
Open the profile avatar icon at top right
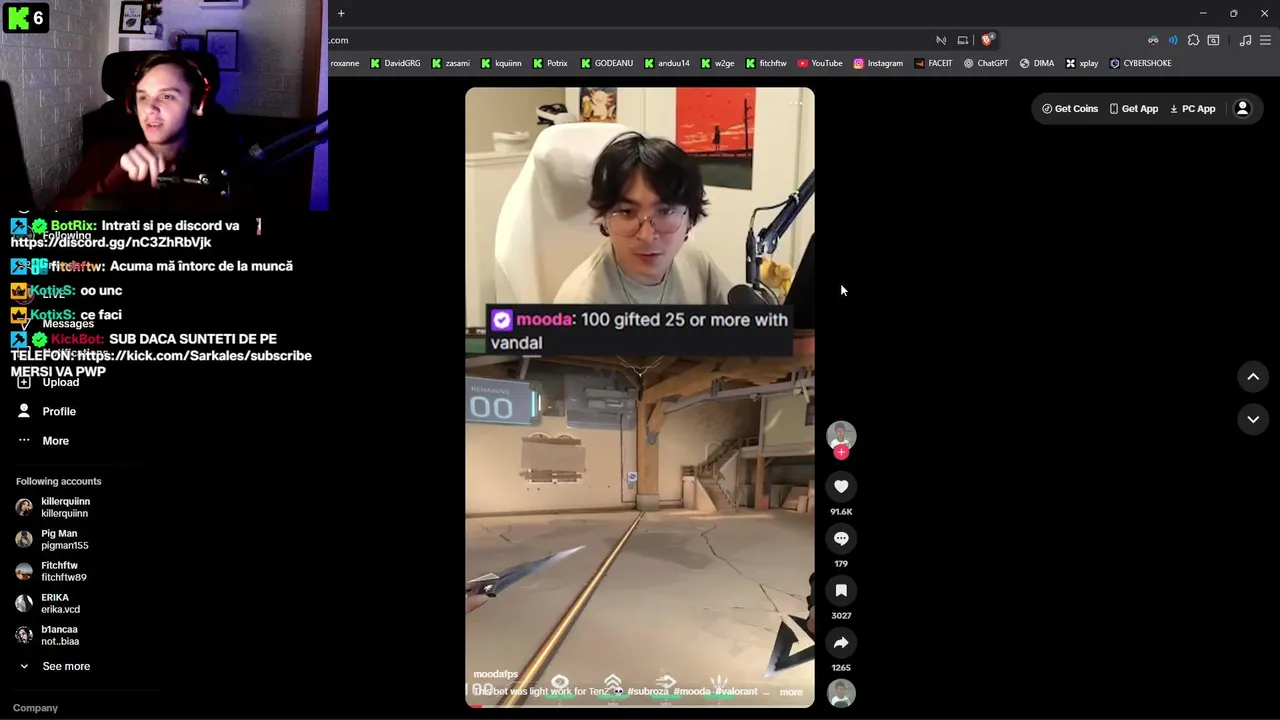(x=1243, y=109)
